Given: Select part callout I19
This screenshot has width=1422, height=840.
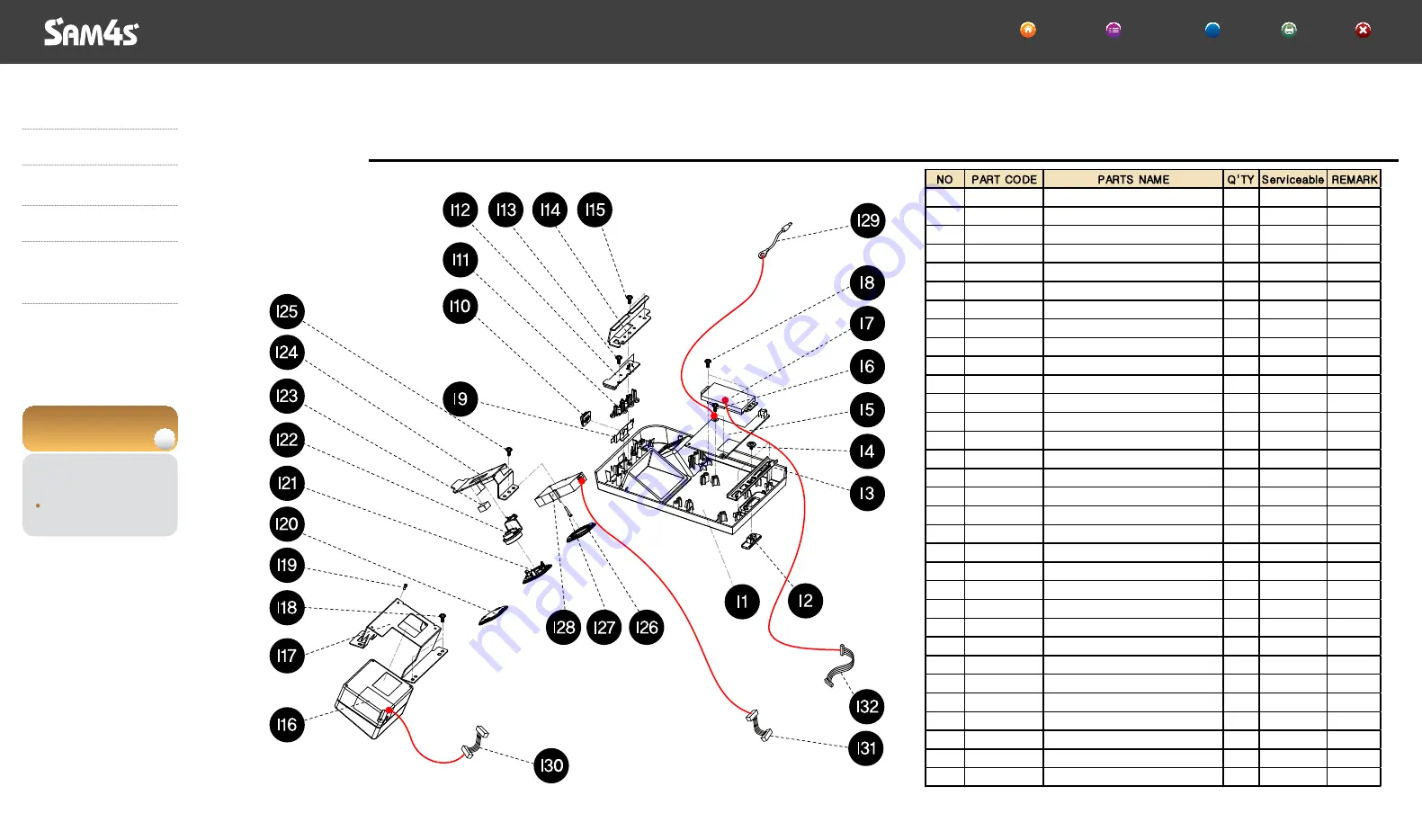Looking at the screenshot, I should coord(287,566).
